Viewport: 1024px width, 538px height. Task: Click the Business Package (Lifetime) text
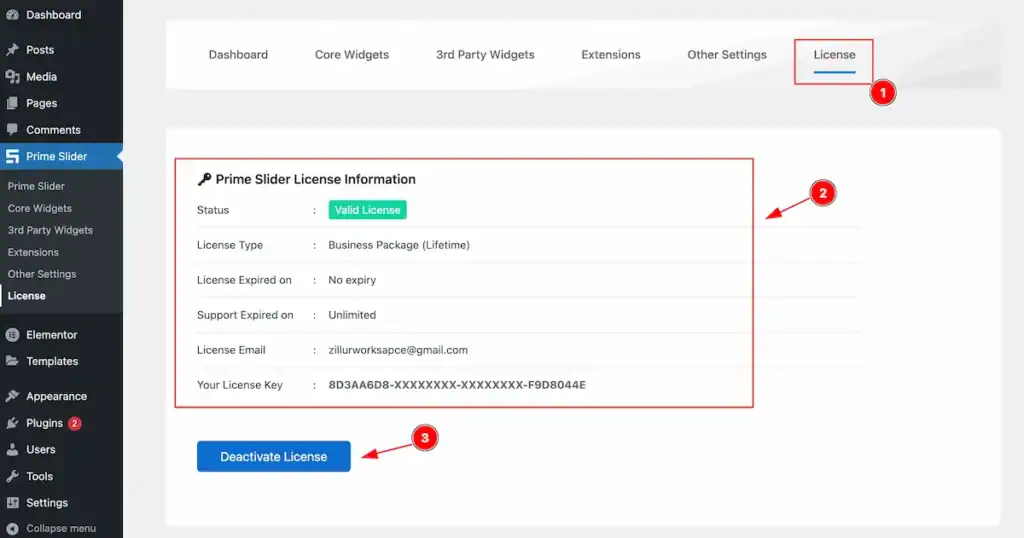tap(399, 245)
